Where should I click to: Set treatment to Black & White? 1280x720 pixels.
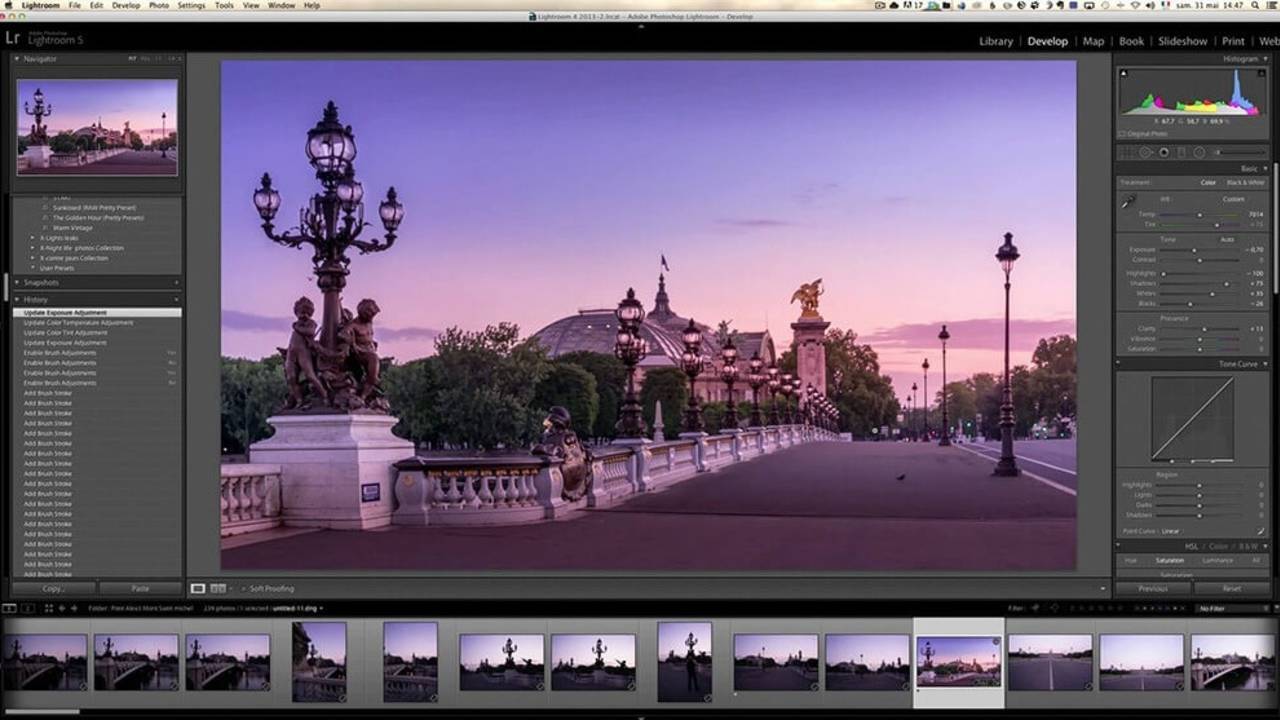coord(1245,183)
